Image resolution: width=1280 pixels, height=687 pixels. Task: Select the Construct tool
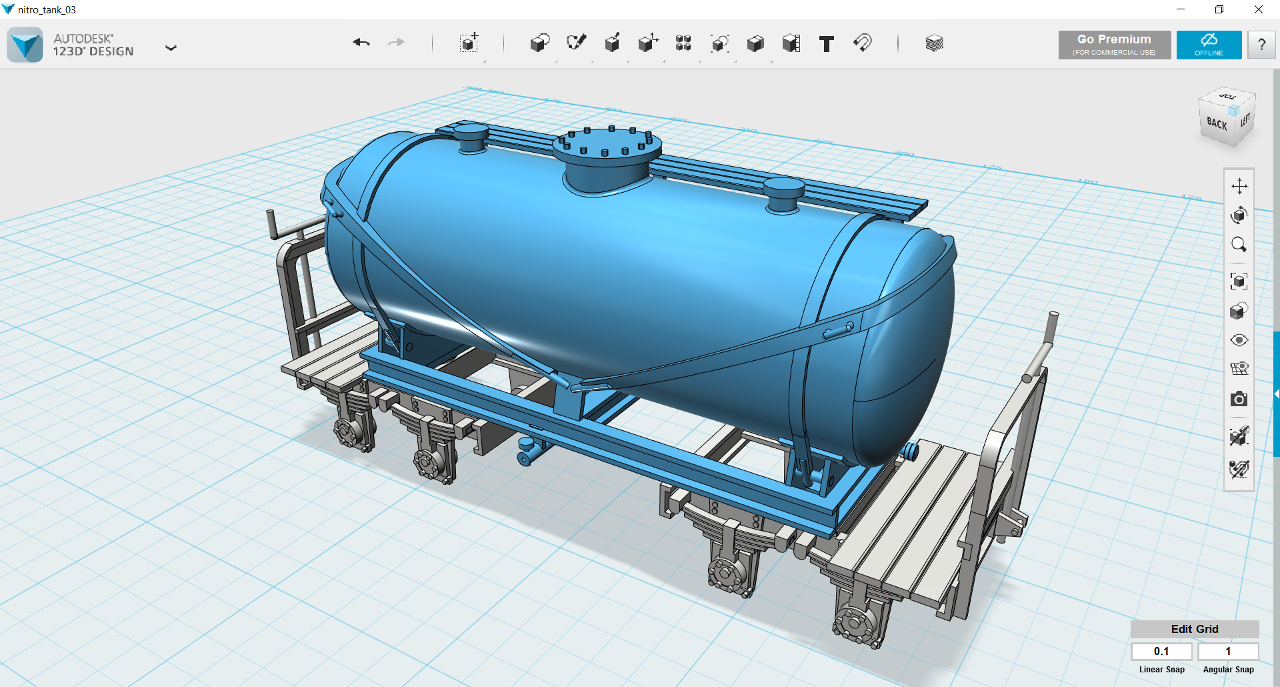612,43
